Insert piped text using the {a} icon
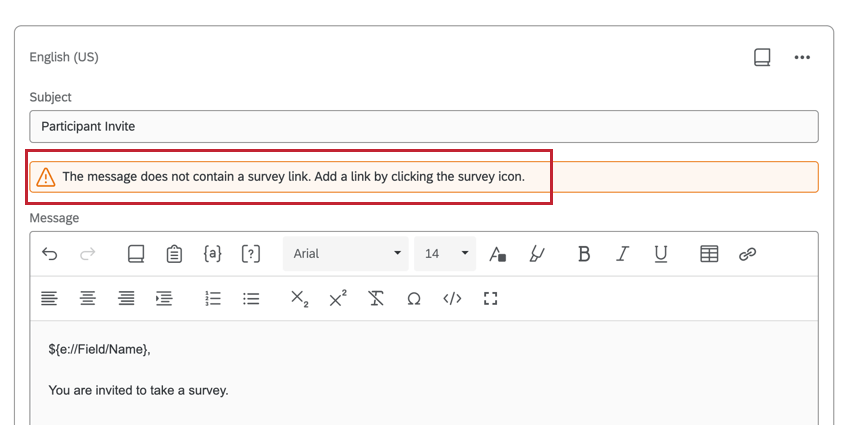Image resolution: width=850 pixels, height=425 pixels. (212, 254)
